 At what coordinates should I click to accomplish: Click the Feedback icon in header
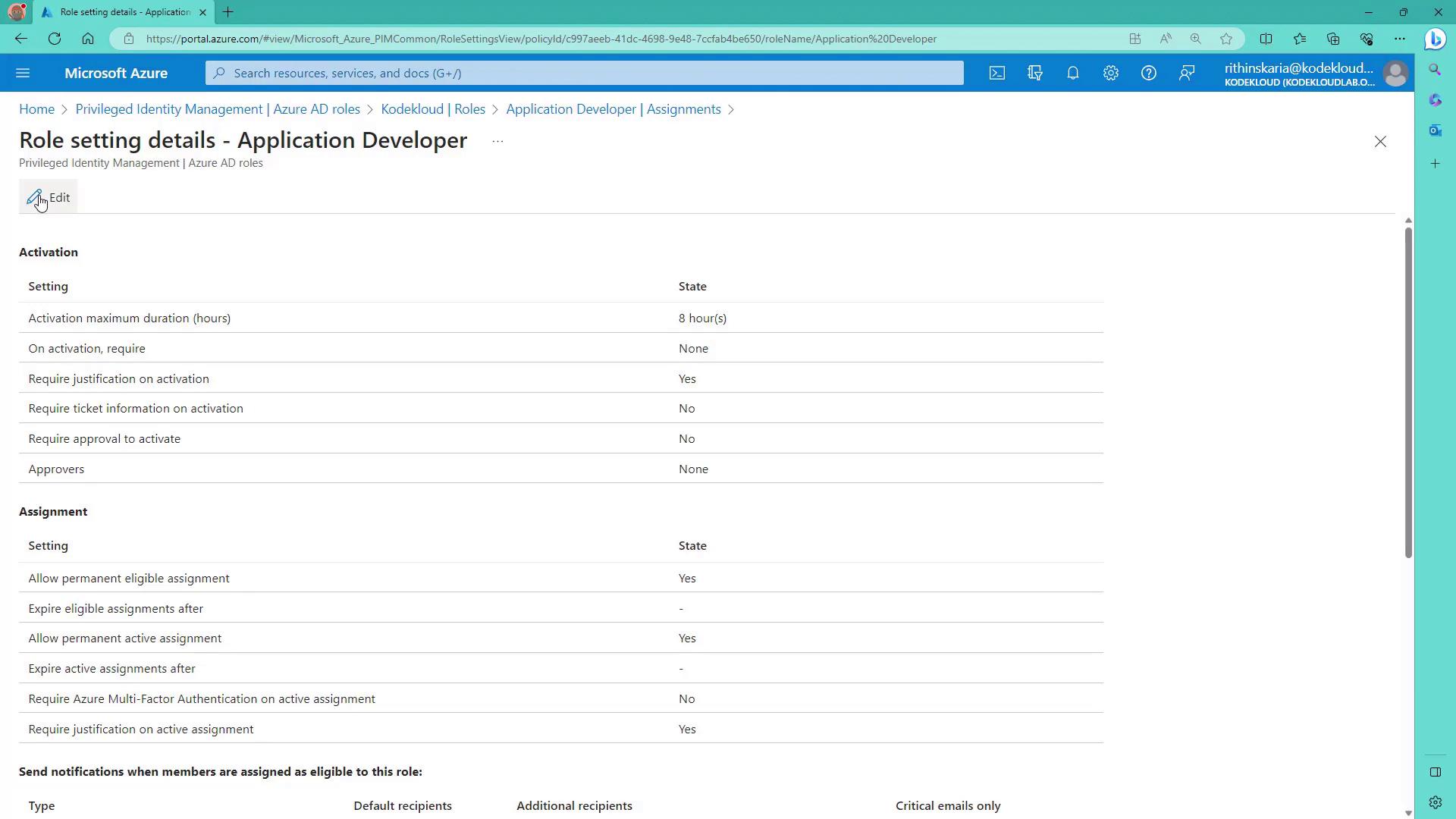pos(1187,73)
